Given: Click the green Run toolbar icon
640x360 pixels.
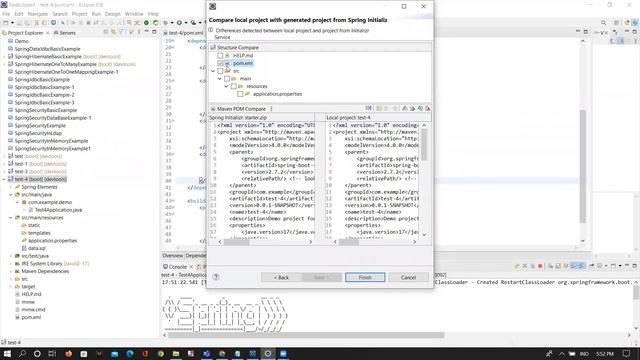Looking at the screenshot, I should (x=179, y=23).
